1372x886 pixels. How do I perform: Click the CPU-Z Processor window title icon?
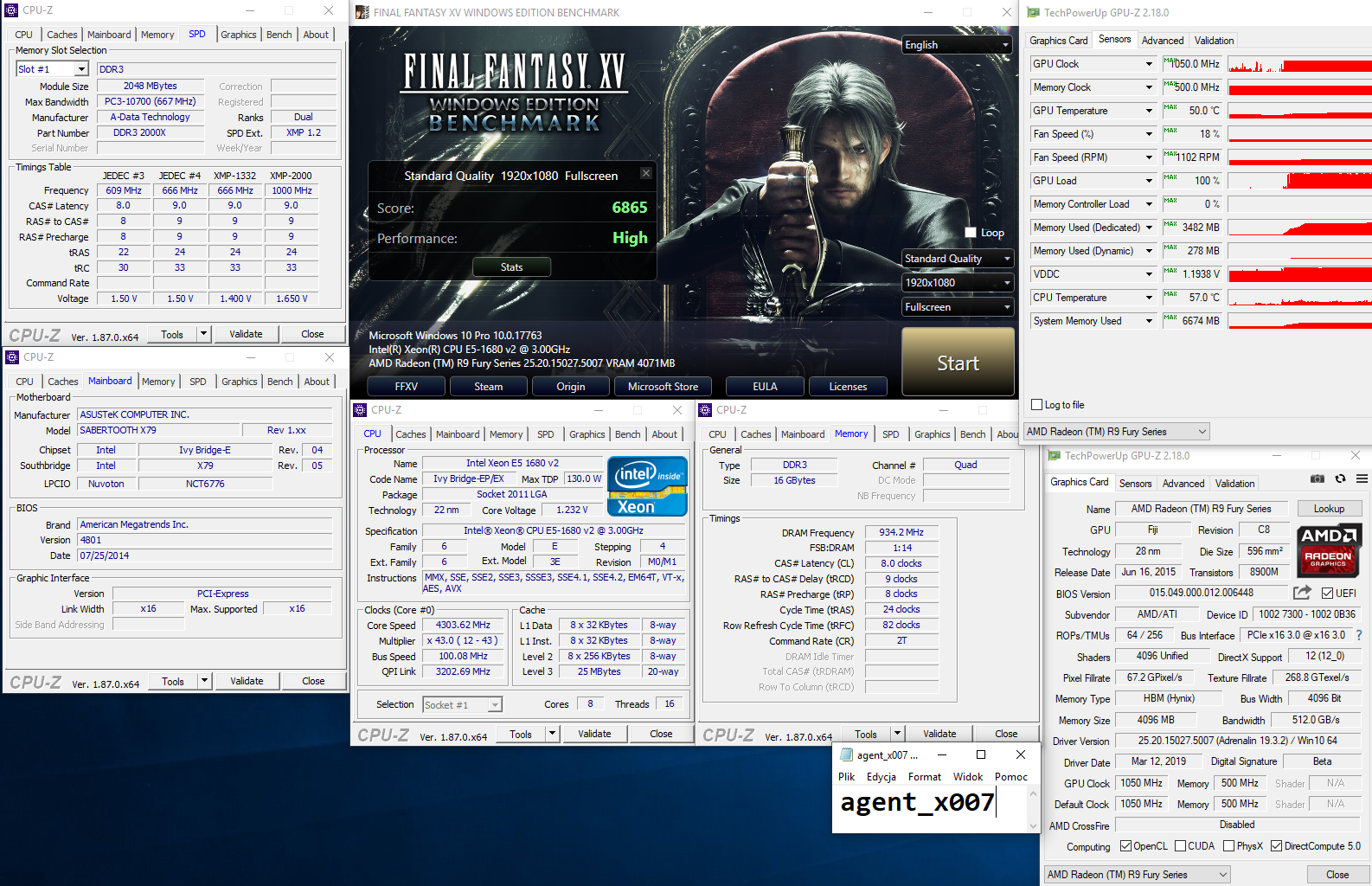click(x=360, y=410)
